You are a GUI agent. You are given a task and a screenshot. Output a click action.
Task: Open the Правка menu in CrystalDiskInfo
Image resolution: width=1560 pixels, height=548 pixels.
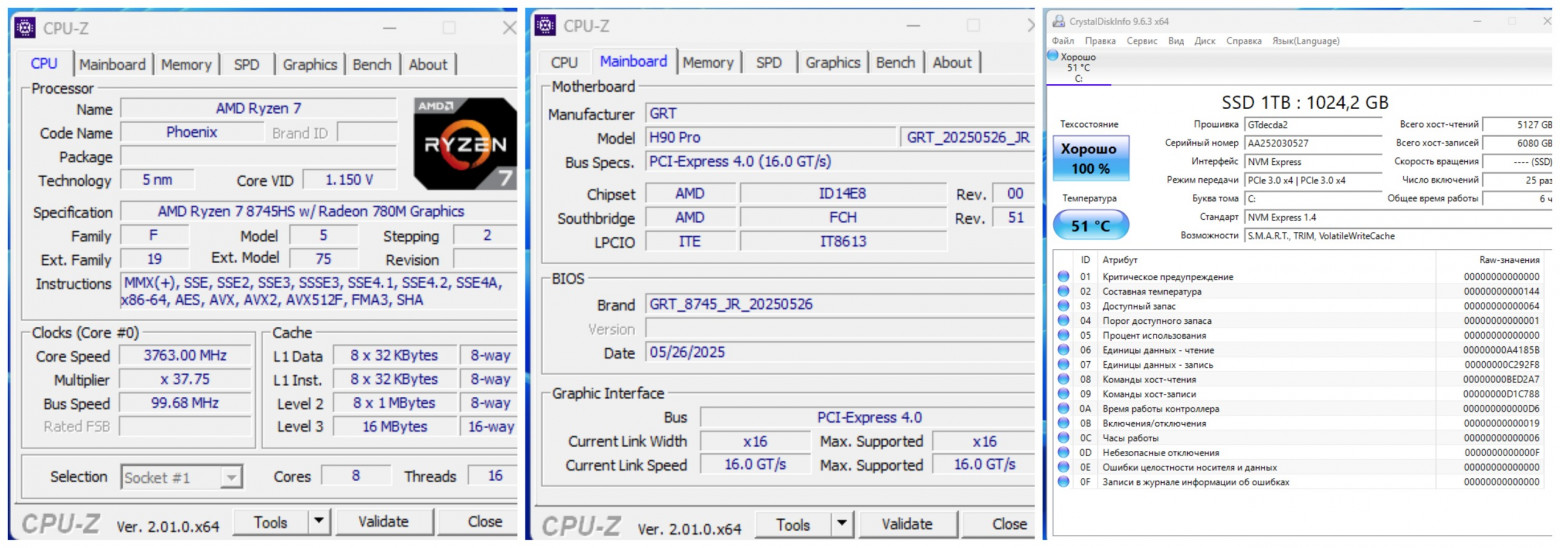1100,41
